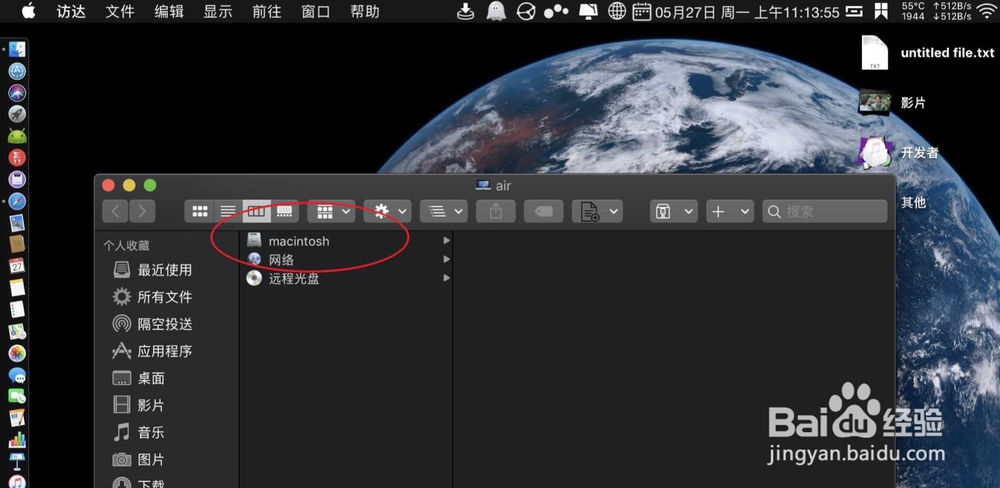Open Notes from the Dock
This screenshot has width=1000, height=488.
17,288
